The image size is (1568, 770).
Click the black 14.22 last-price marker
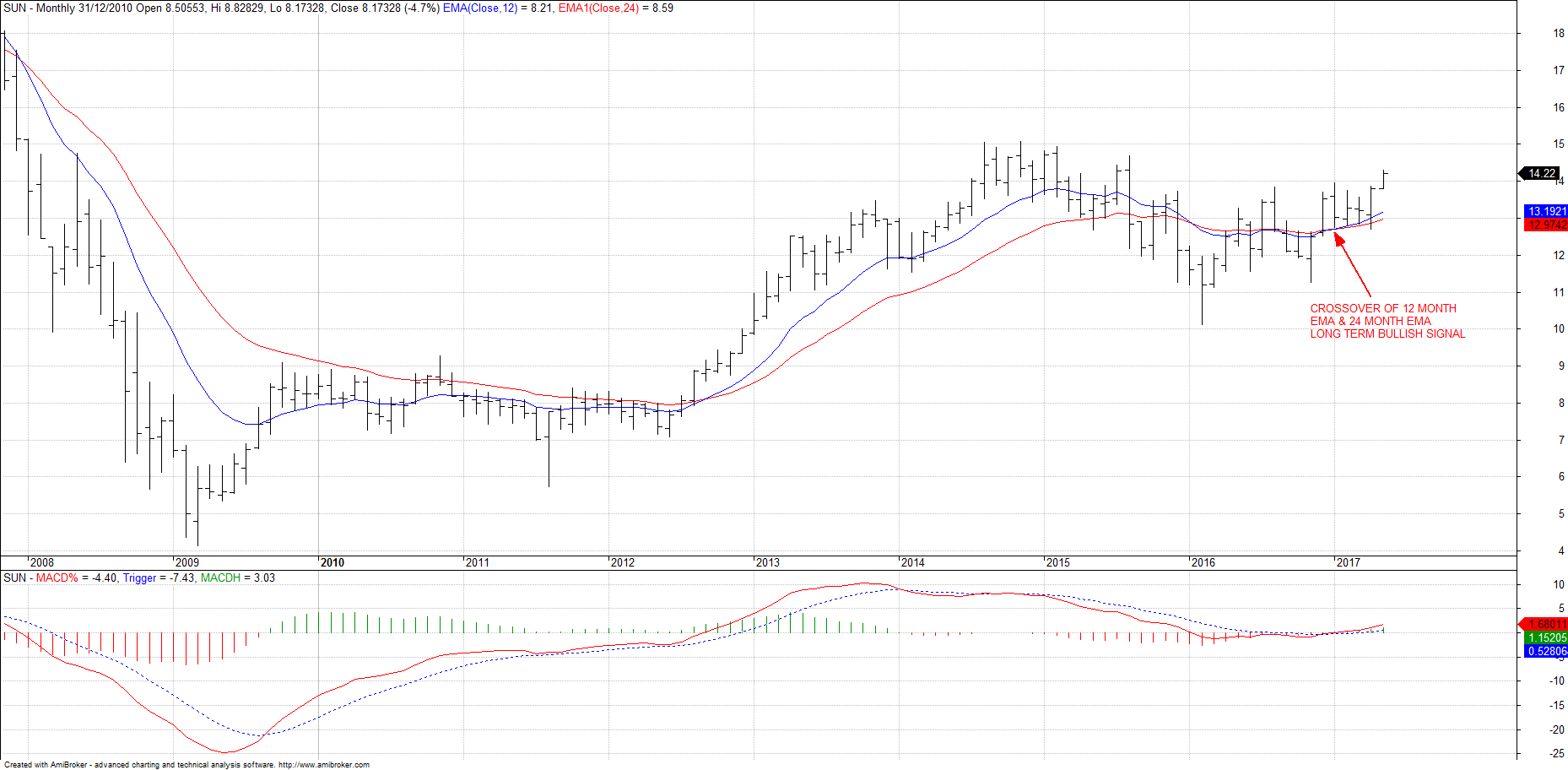pos(1541,173)
